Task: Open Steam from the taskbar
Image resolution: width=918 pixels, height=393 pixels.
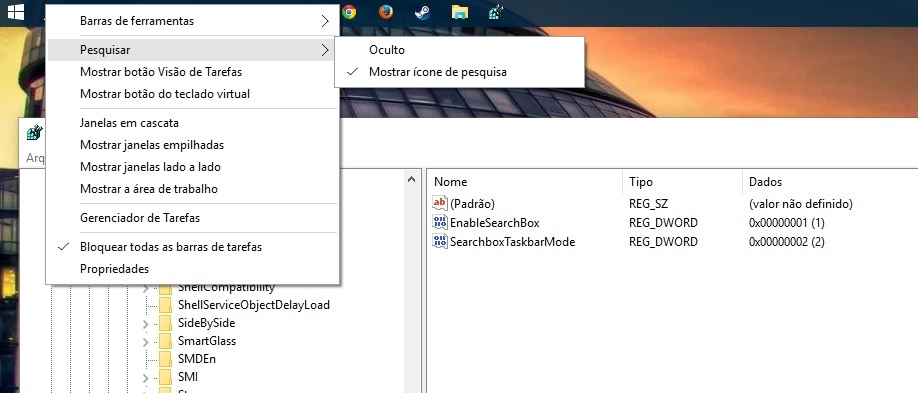Action: 423,12
